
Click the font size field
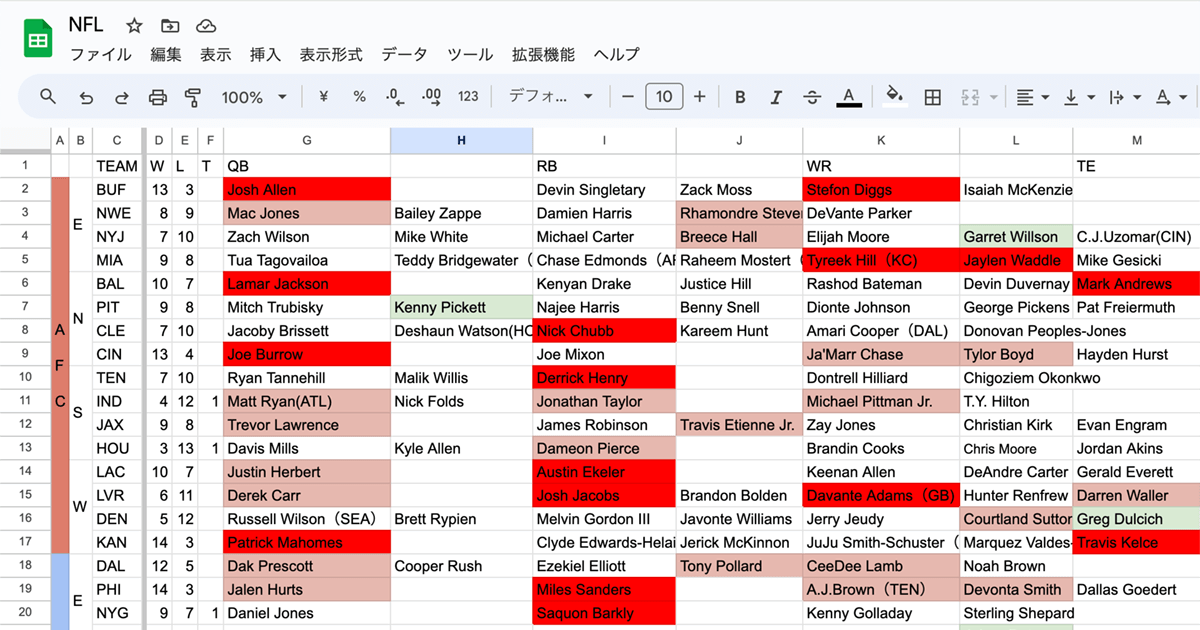[664, 97]
